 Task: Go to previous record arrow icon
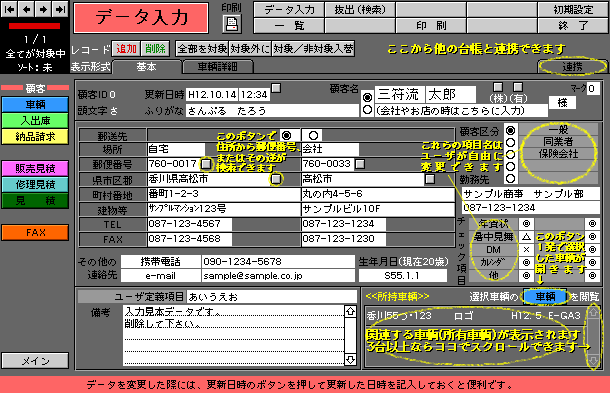click(26, 9)
